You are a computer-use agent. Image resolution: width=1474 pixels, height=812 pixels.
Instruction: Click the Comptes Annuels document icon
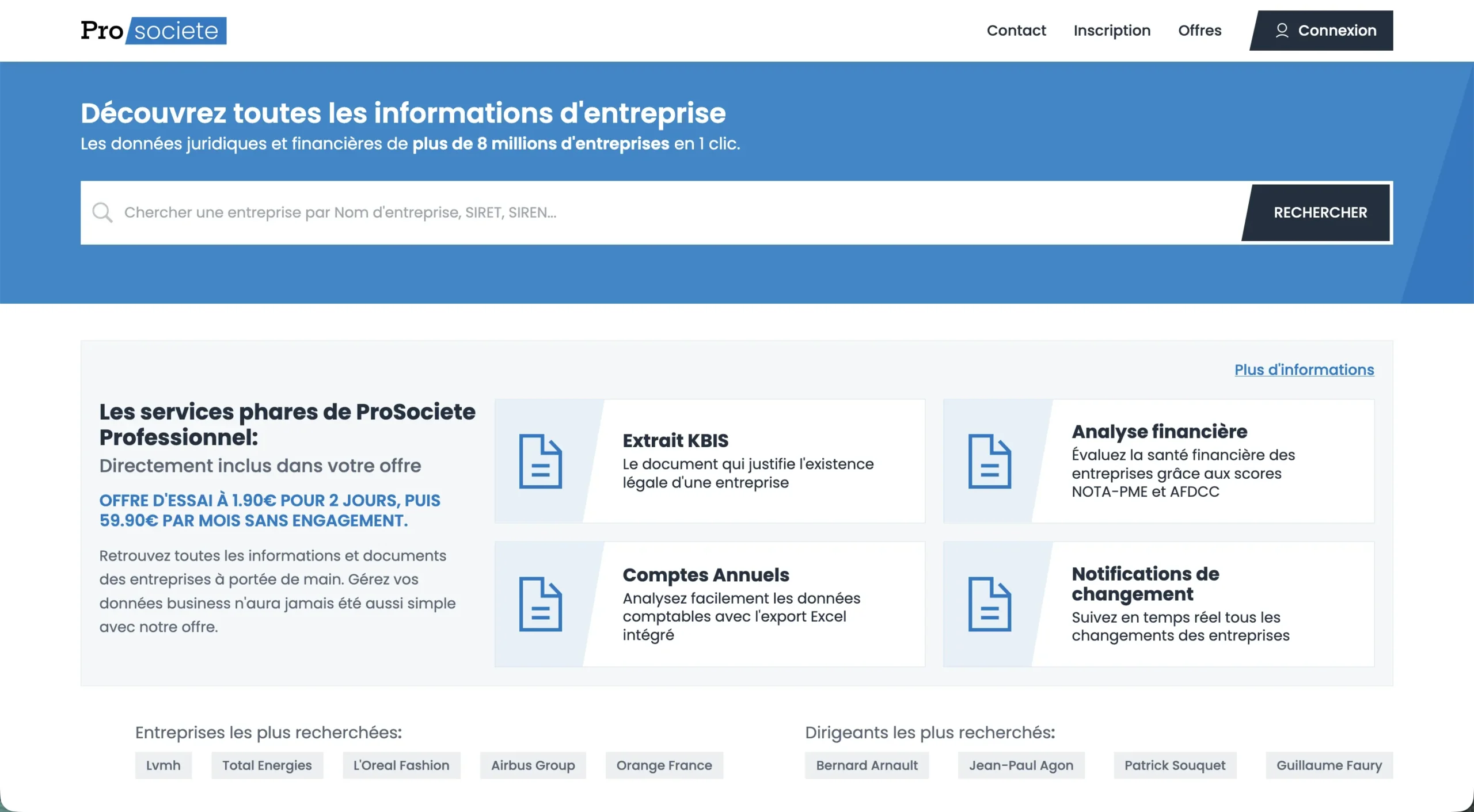[x=540, y=604]
